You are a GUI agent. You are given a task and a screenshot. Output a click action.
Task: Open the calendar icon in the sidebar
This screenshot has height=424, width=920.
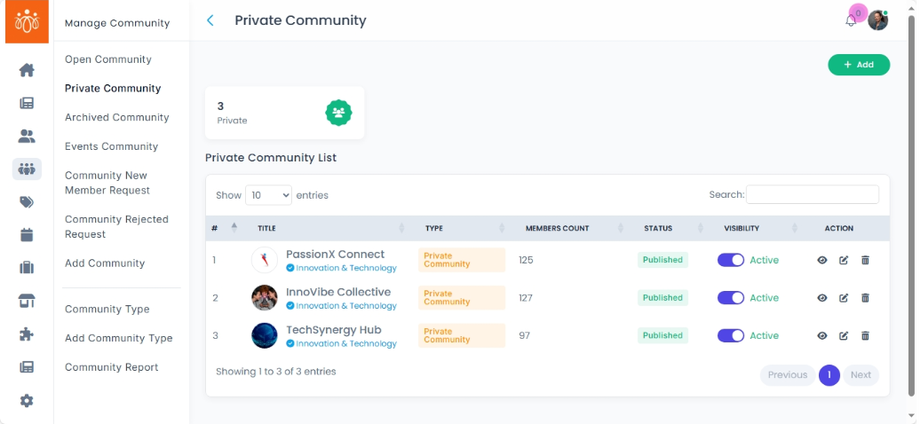[x=27, y=235]
